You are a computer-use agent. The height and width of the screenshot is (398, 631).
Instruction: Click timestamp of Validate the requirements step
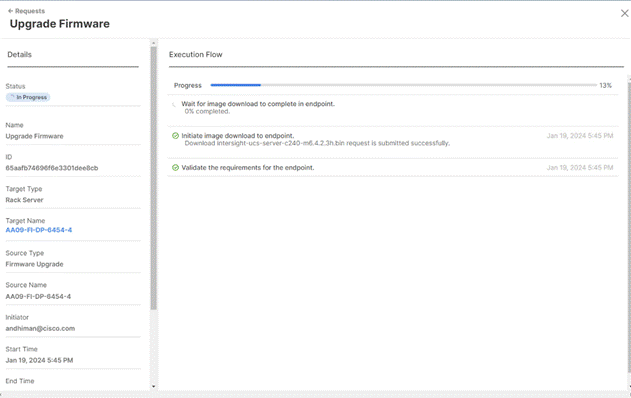click(579, 167)
